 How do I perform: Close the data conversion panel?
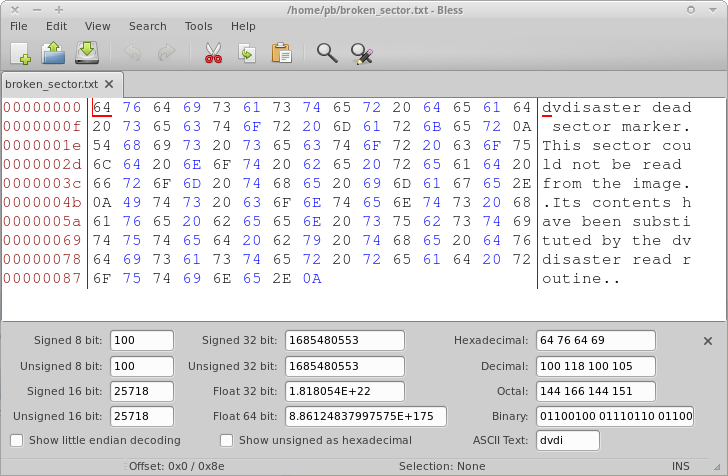(708, 341)
